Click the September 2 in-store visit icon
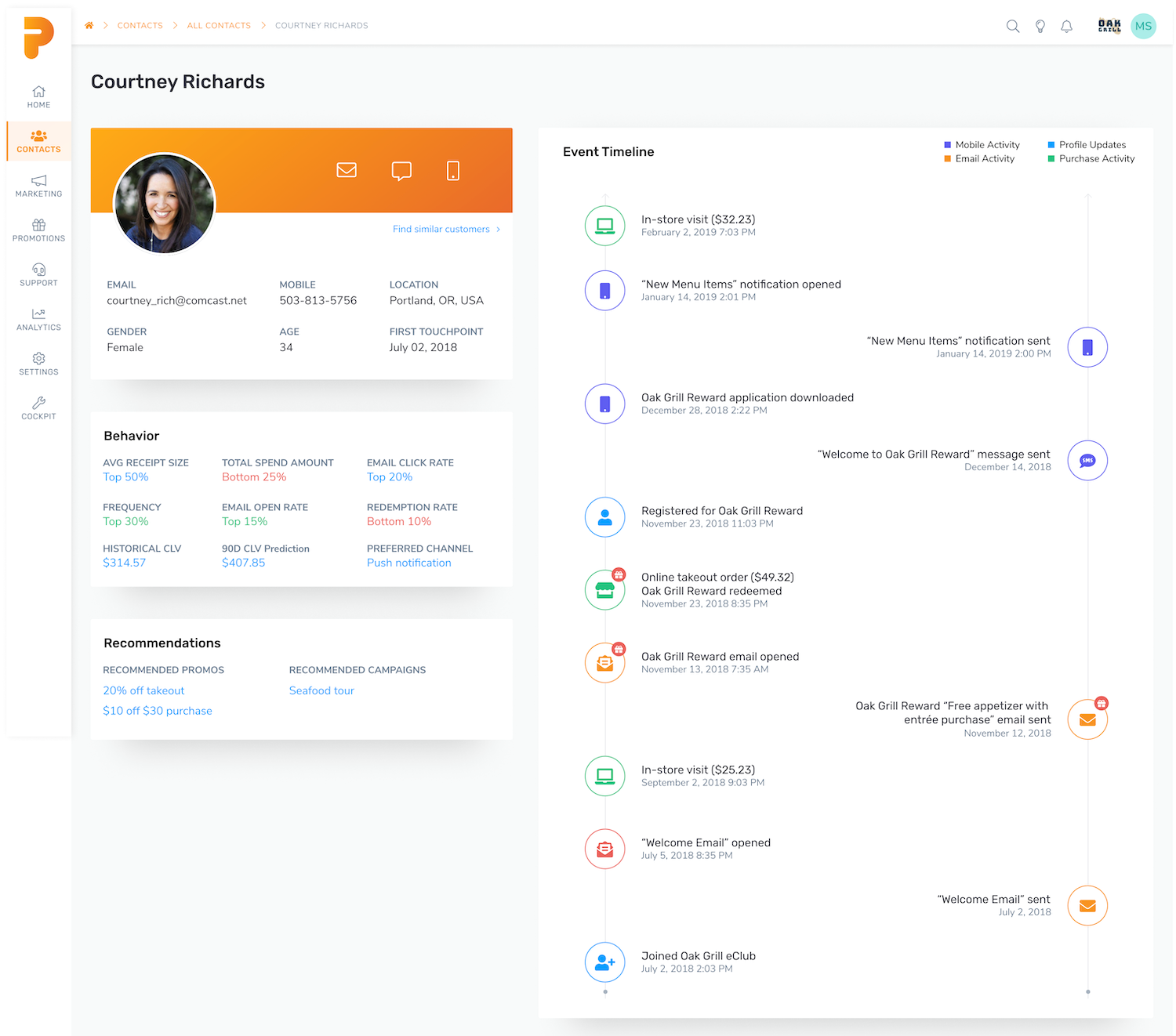 point(605,776)
